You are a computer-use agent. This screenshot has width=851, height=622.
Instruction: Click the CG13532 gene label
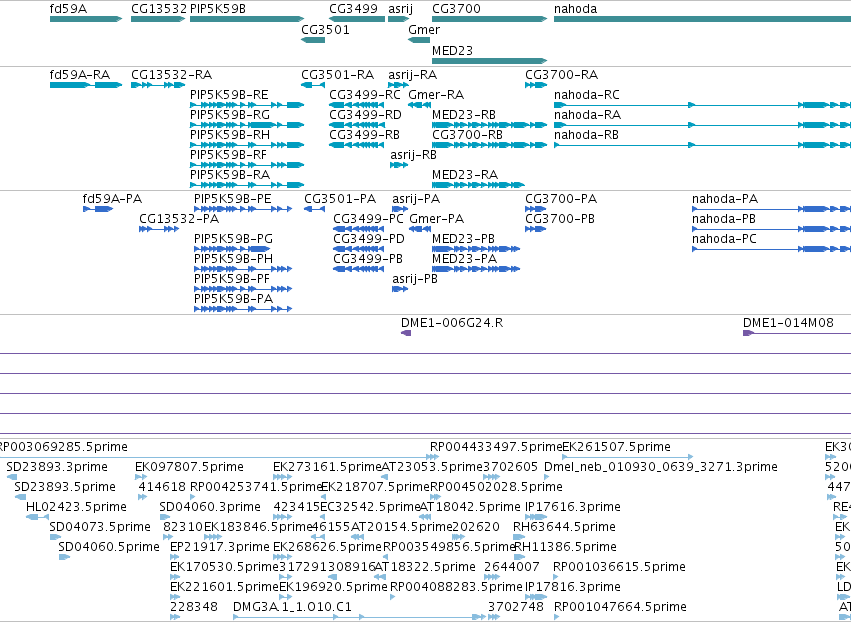pos(159,9)
